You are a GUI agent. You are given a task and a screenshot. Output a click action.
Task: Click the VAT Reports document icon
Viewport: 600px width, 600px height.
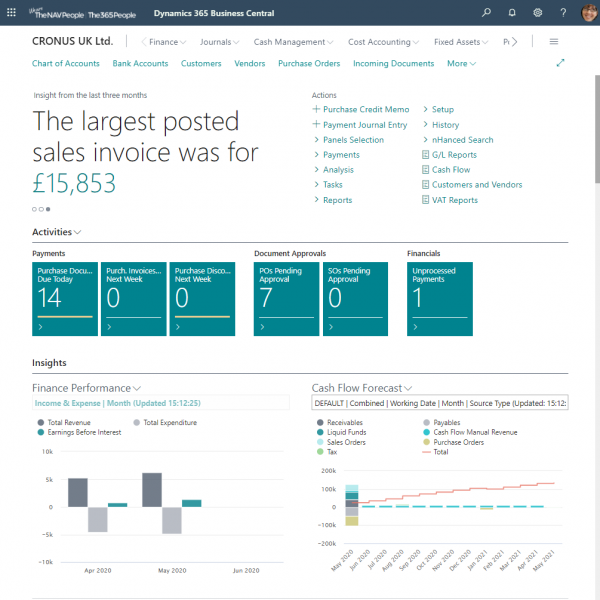click(x=425, y=200)
